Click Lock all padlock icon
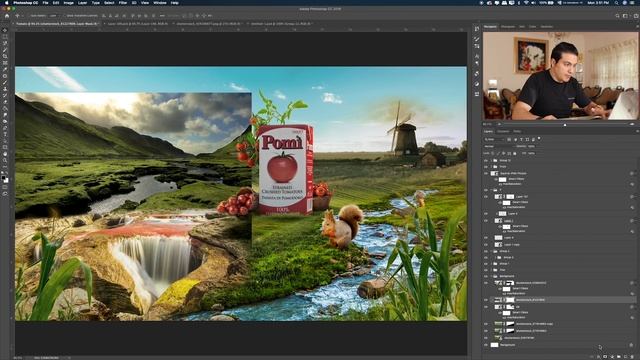Image resolution: width=640 pixels, height=360 pixels. click(x=514, y=153)
